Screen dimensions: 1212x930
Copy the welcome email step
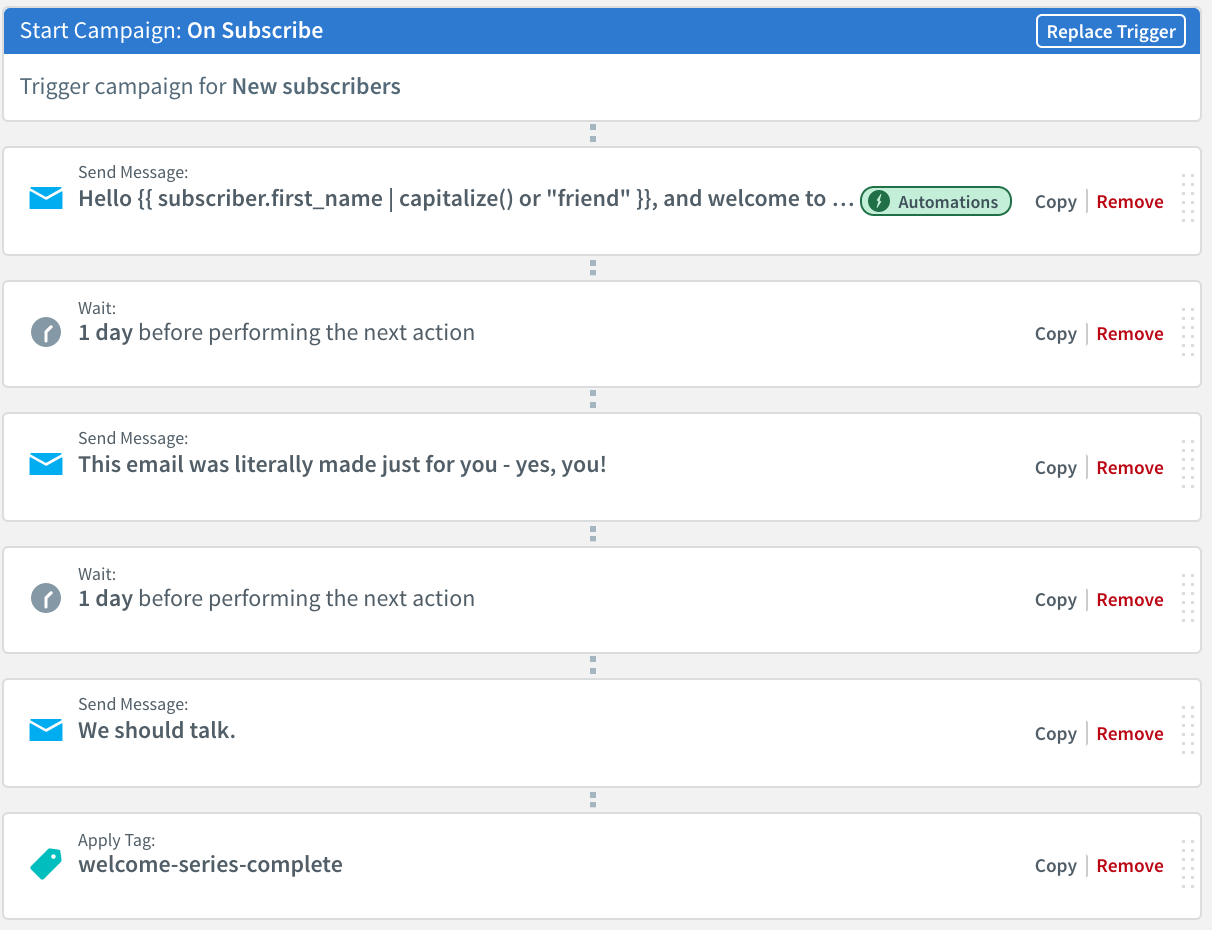point(1055,201)
